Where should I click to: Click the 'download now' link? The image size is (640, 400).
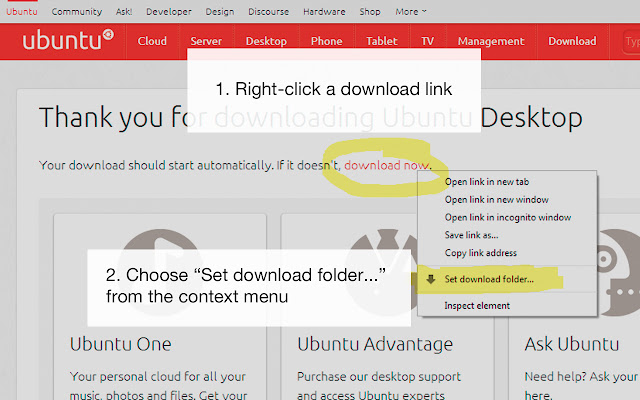point(387,165)
